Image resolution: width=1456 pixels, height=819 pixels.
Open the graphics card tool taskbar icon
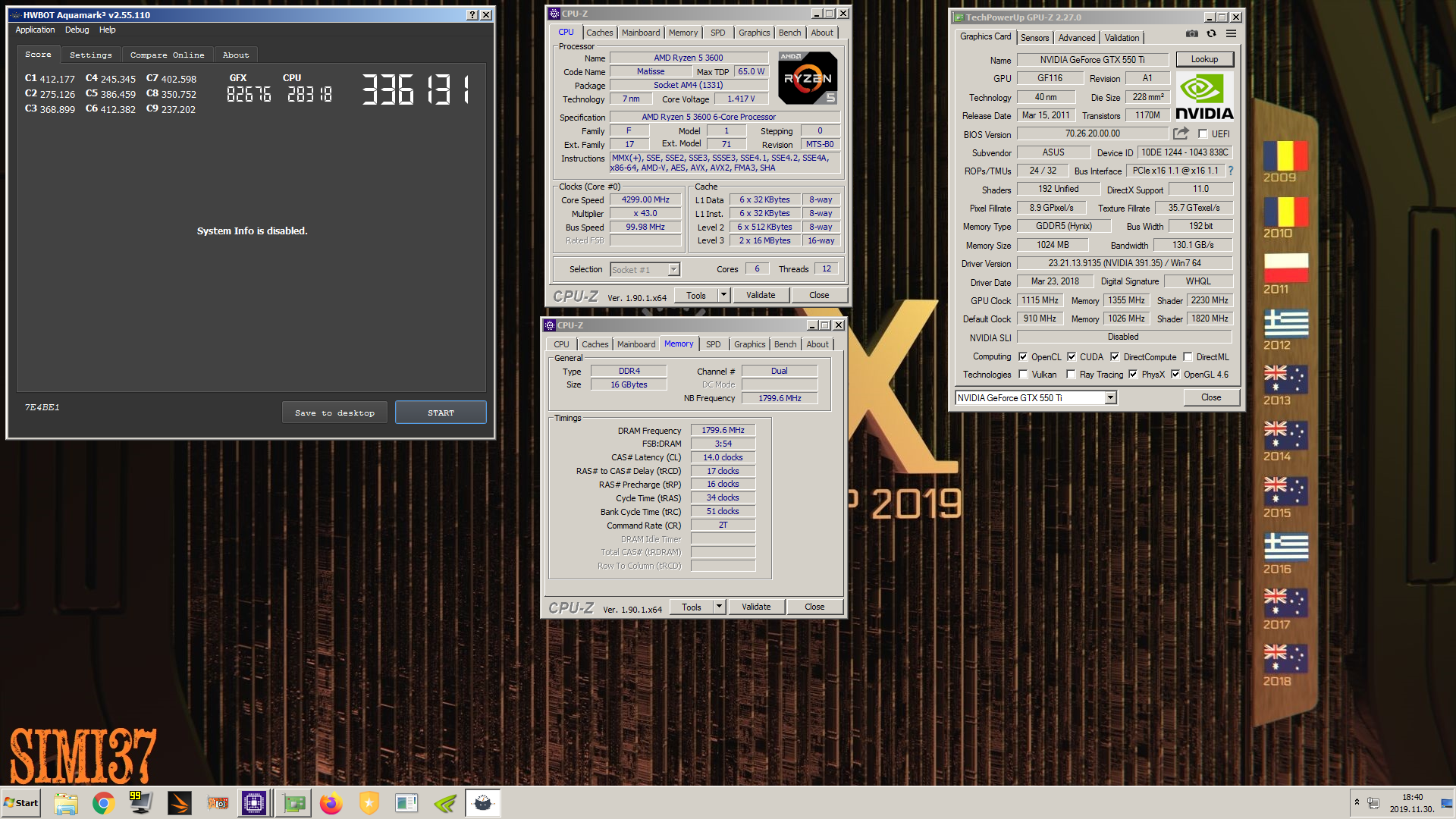(x=218, y=803)
